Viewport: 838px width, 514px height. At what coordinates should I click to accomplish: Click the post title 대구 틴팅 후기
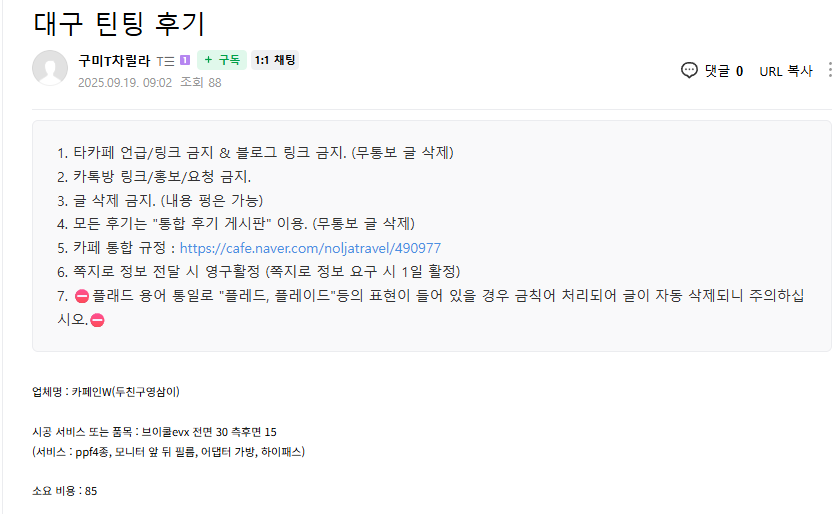(x=119, y=23)
